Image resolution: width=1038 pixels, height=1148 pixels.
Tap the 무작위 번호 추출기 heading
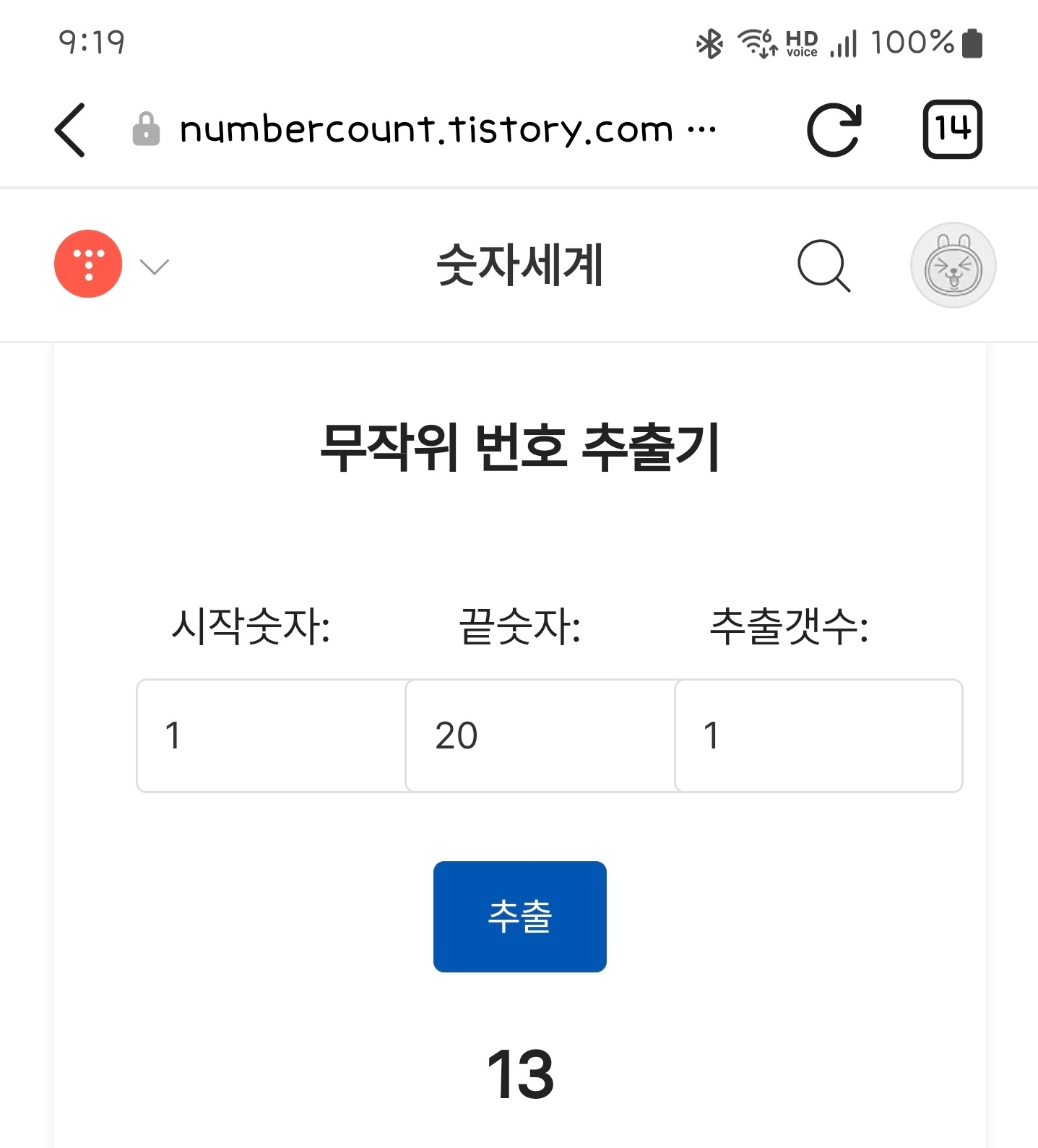[x=519, y=448]
